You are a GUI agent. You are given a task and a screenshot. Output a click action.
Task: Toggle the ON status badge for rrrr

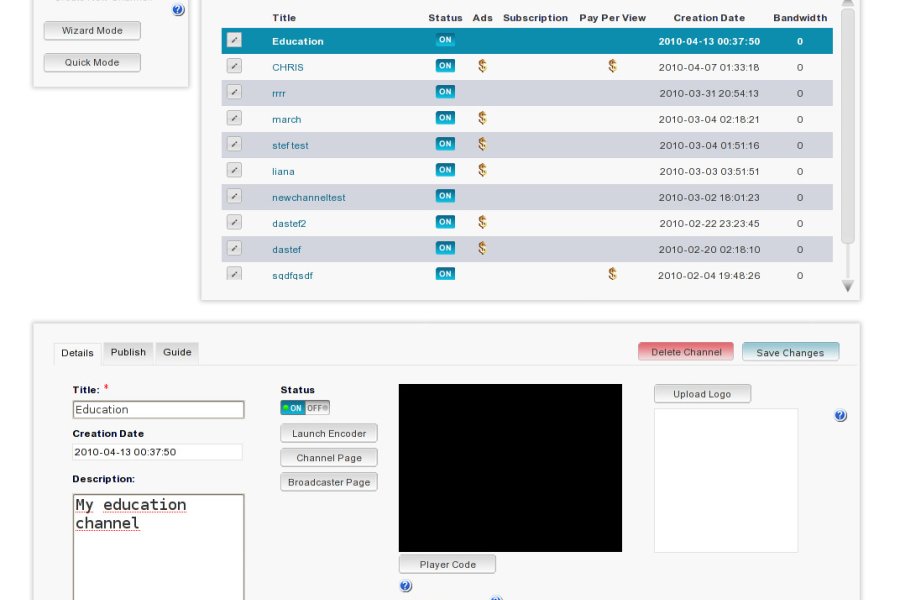click(445, 92)
